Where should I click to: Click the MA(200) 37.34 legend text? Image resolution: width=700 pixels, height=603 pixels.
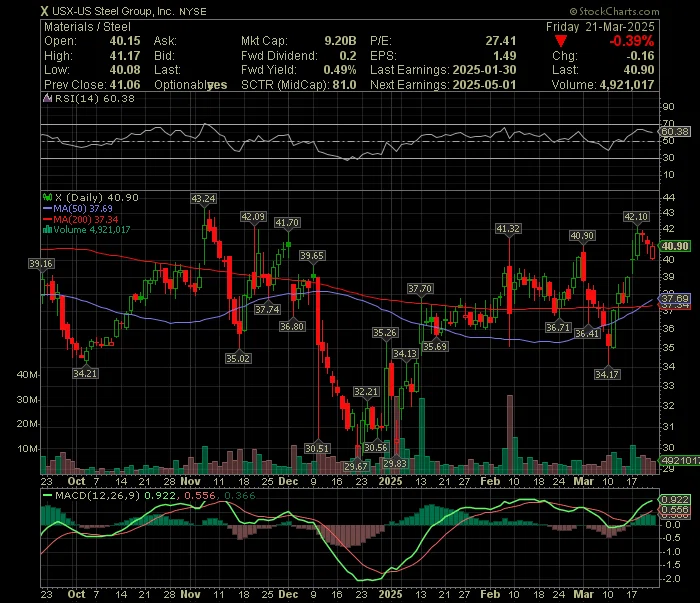click(x=86, y=220)
